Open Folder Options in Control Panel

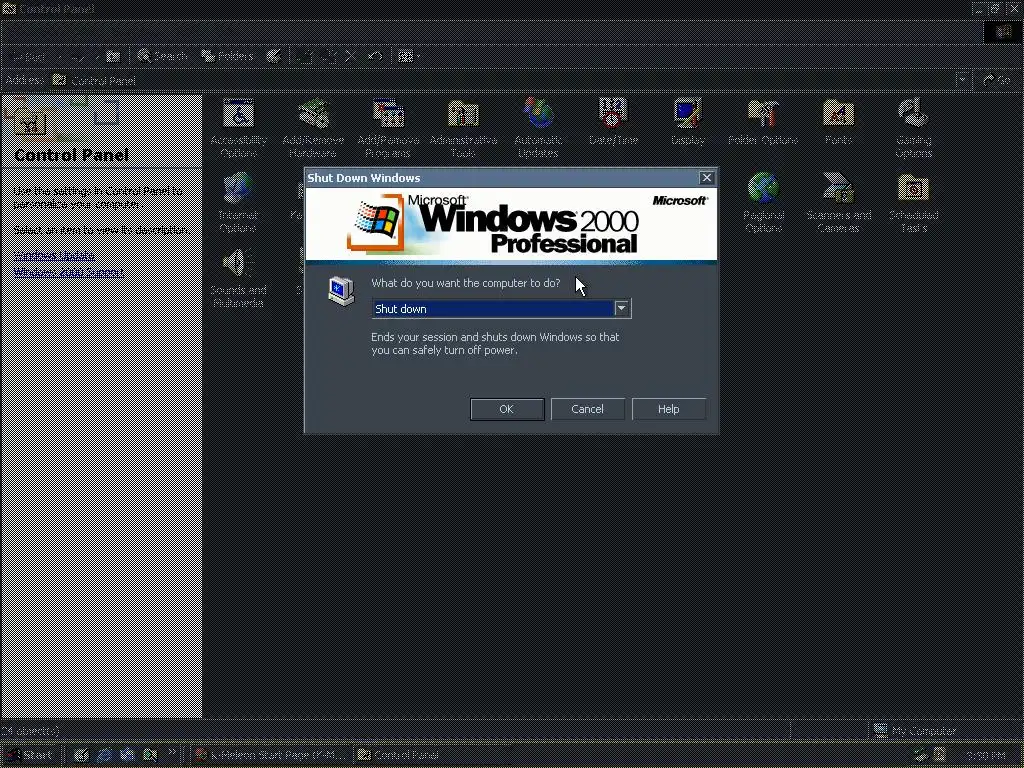(763, 122)
